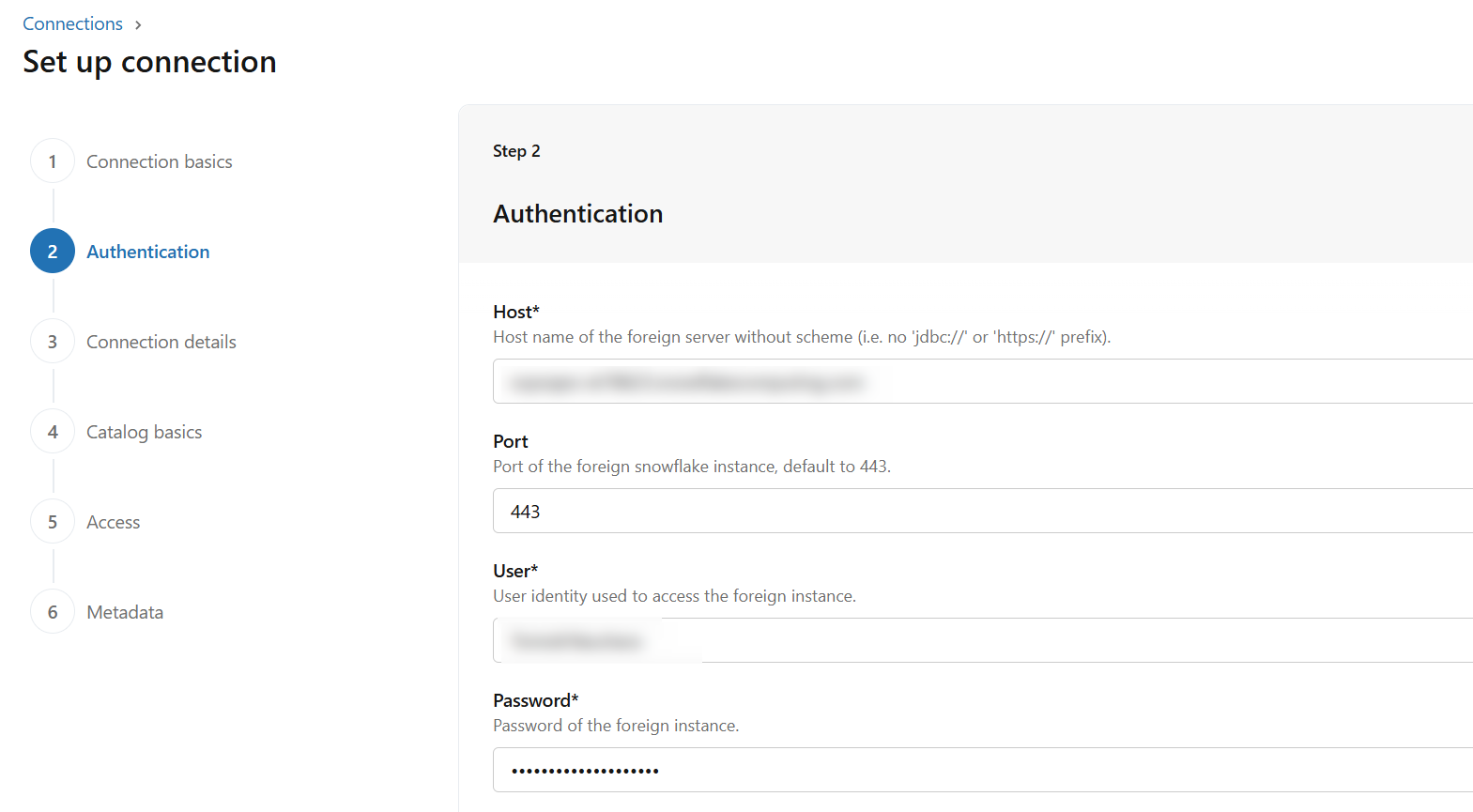This screenshot has height=812, width=1473.
Task: Open the Connection basics step
Action: pyautogui.click(x=159, y=161)
